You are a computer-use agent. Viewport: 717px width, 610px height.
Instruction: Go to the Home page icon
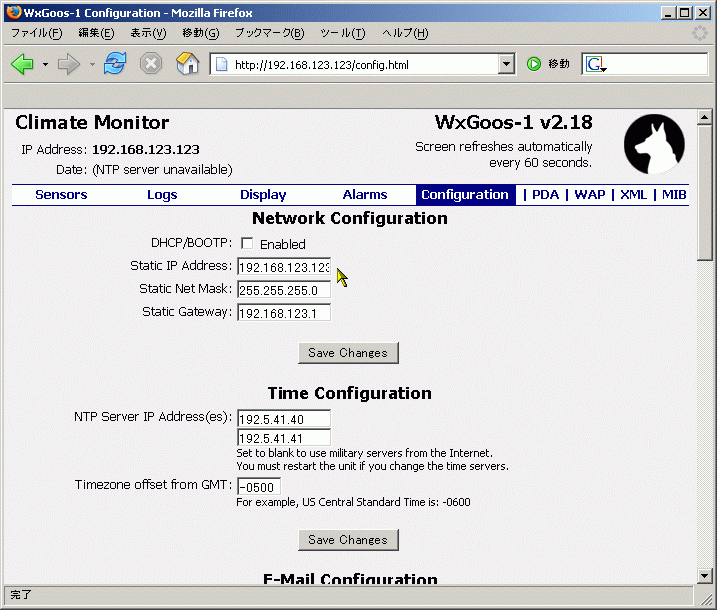click(187, 63)
